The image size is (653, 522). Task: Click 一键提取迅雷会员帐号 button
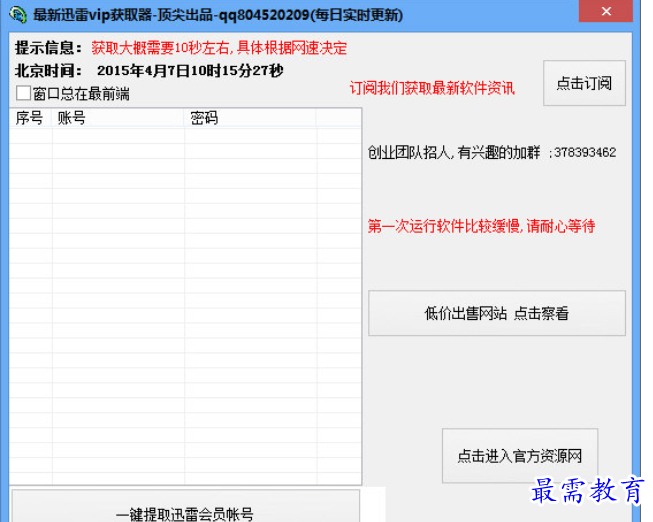185,507
